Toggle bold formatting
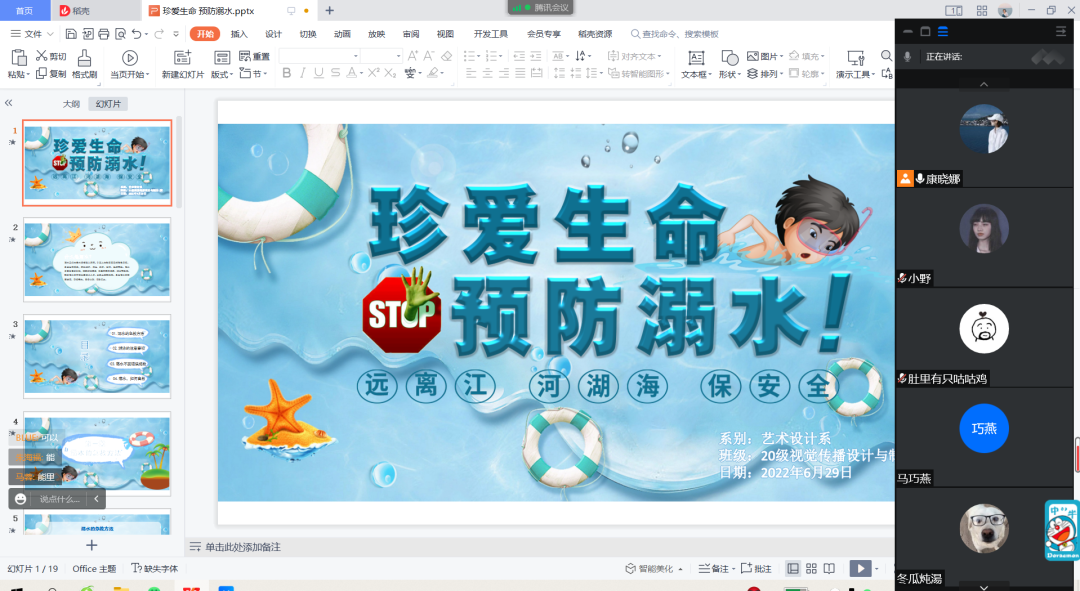Image resolution: width=1080 pixels, height=591 pixels. pos(286,71)
